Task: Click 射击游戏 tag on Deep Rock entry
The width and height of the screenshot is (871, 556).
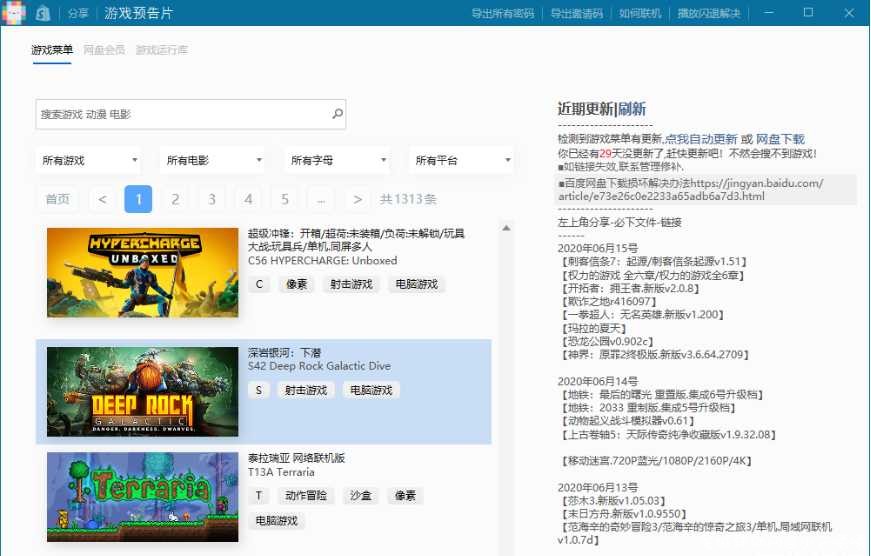Action: point(306,390)
